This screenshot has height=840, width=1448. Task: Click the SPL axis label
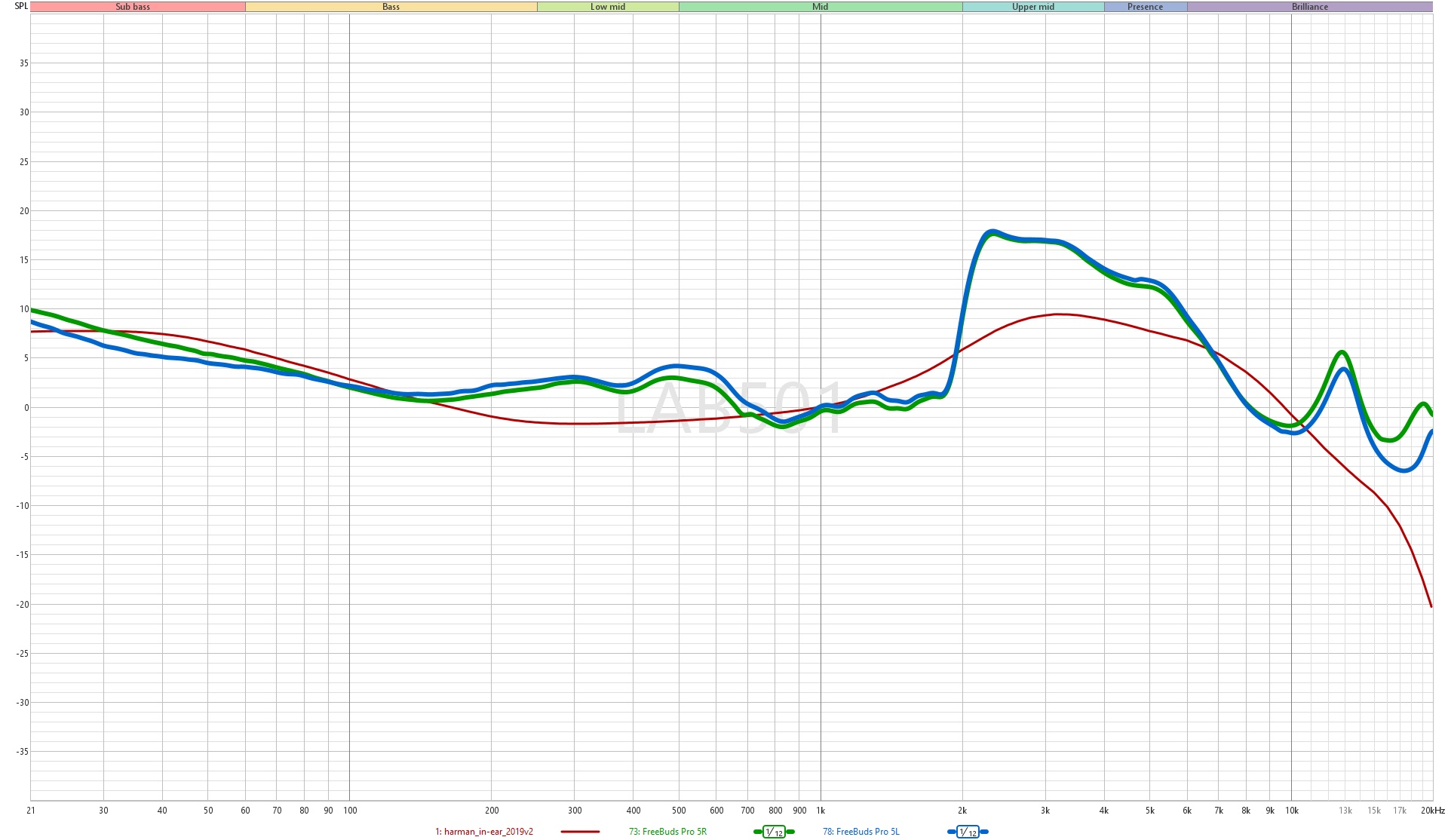tap(21, 6)
